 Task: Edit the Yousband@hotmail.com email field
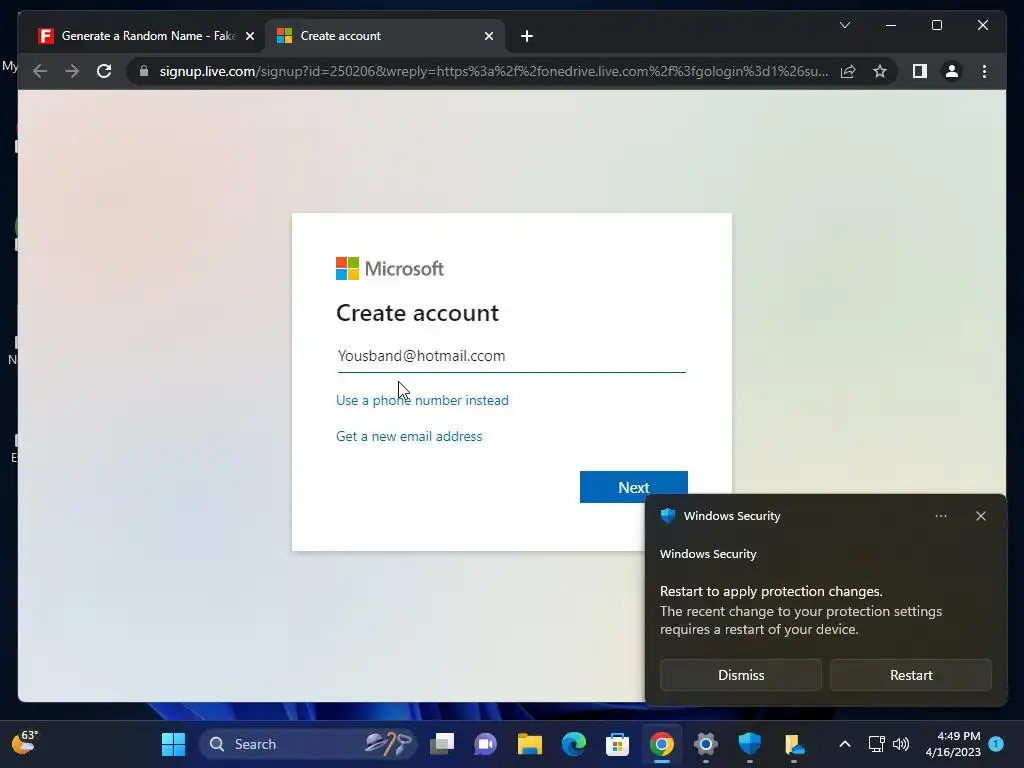point(511,356)
